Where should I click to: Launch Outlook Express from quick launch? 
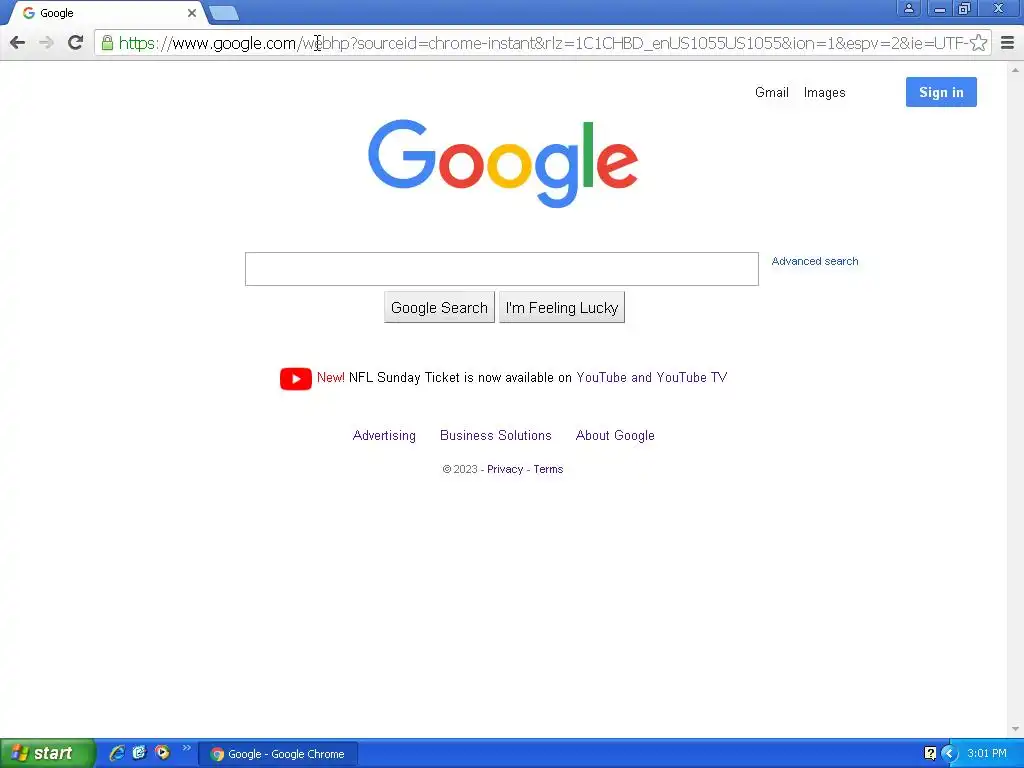pos(139,753)
